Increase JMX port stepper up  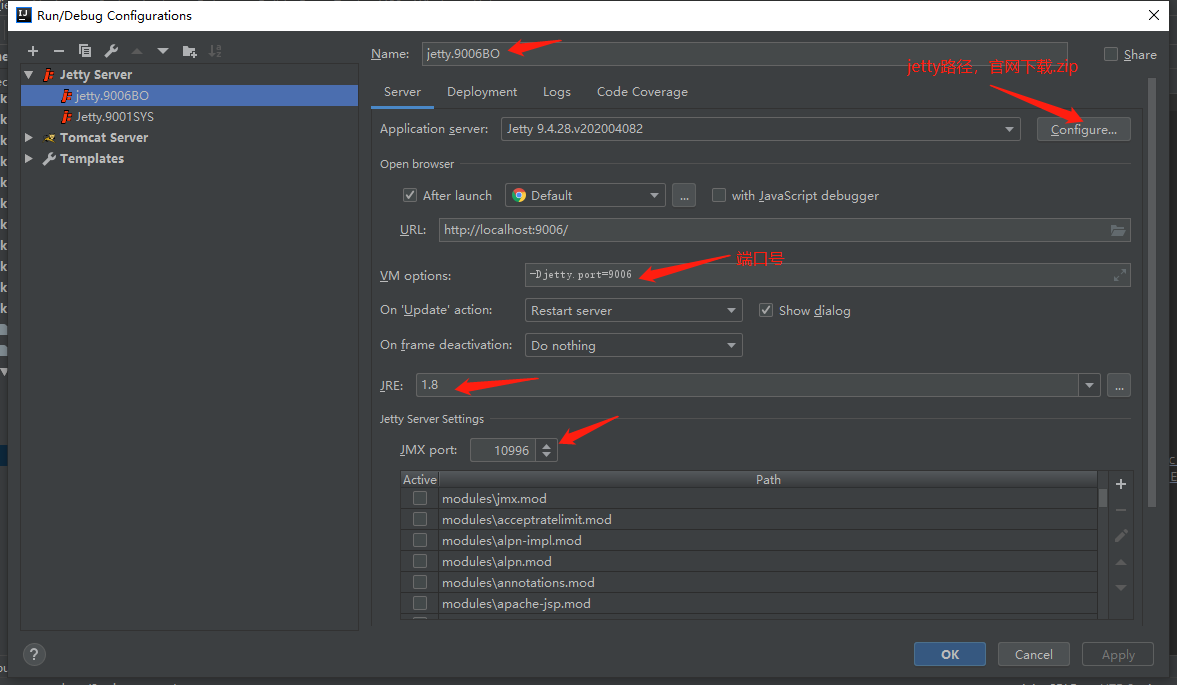[x=546, y=445]
